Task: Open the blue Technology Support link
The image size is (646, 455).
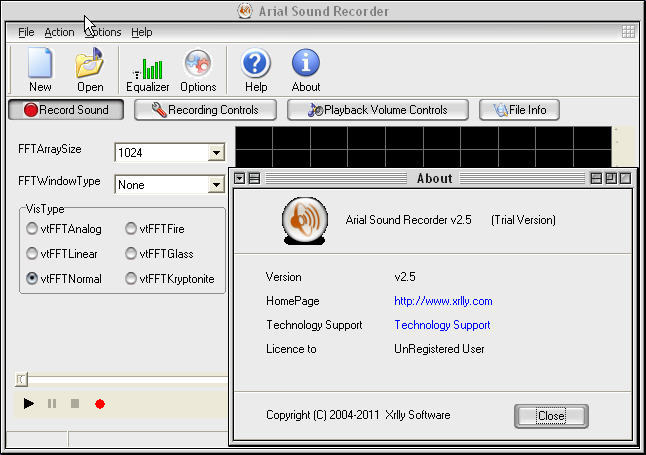Action: pyautogui.click(x=442, y=325)
